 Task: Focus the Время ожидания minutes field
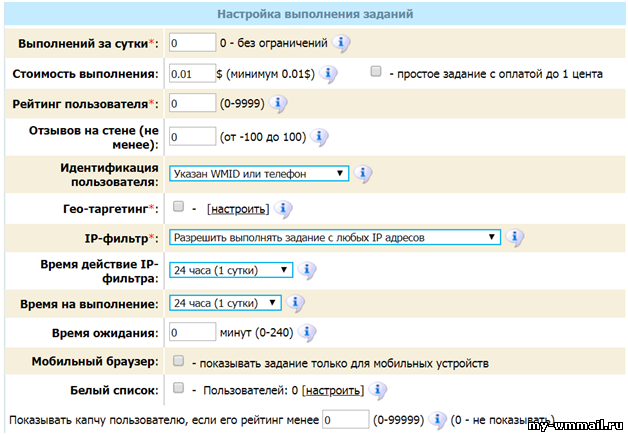(192, 332)
